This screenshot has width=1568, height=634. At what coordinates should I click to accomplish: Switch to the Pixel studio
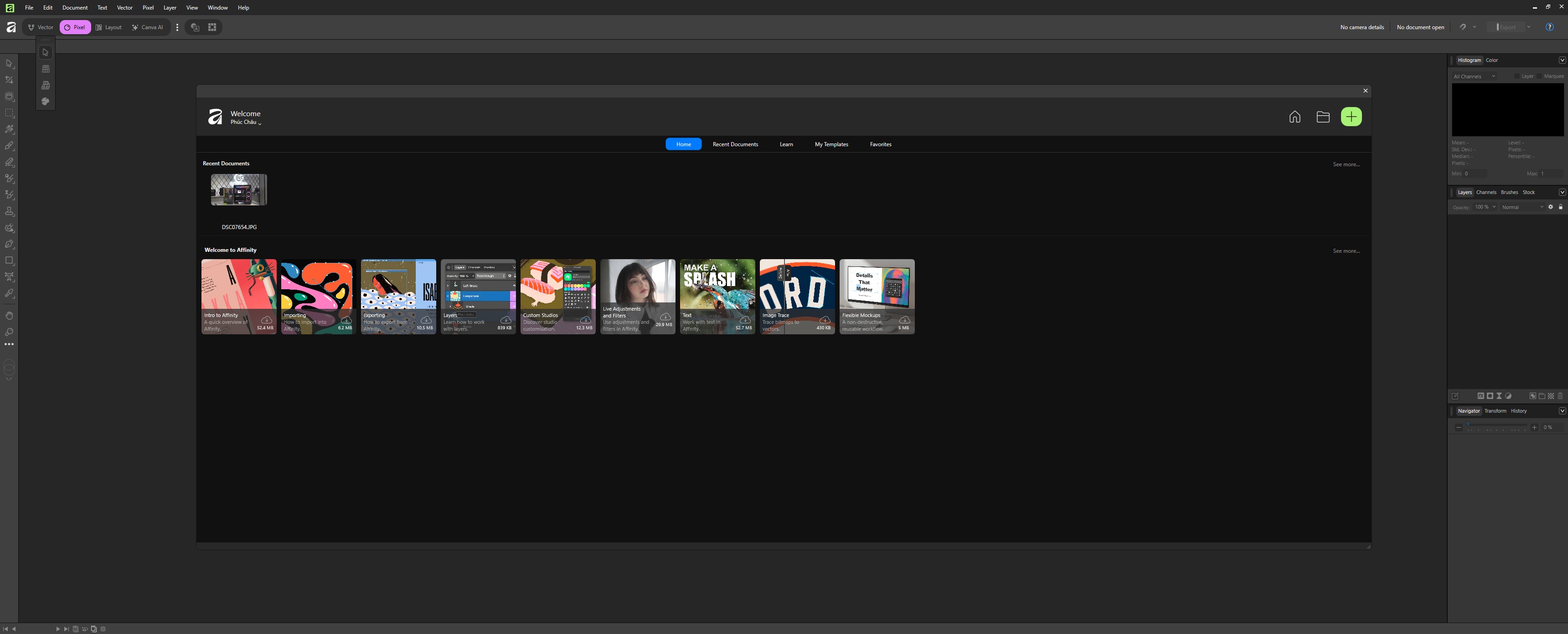(75, 27)
